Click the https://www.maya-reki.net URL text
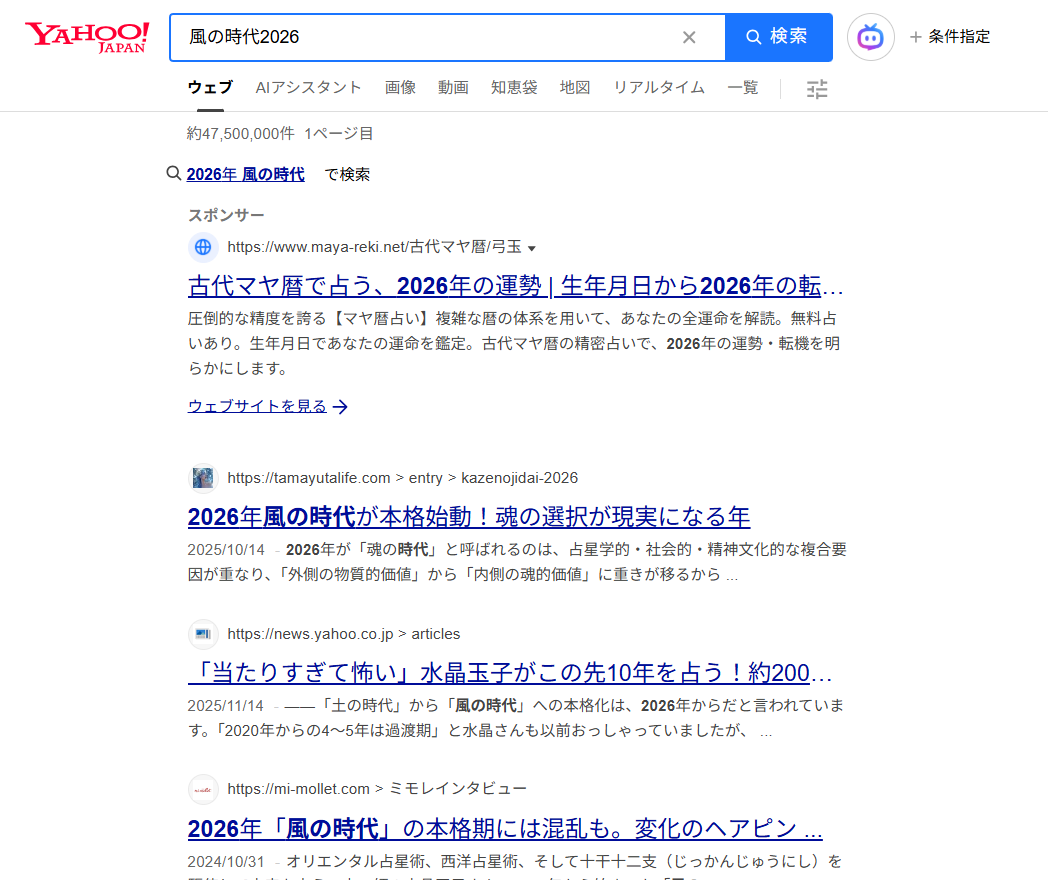 pyautogui.click(x=374, y=247)
